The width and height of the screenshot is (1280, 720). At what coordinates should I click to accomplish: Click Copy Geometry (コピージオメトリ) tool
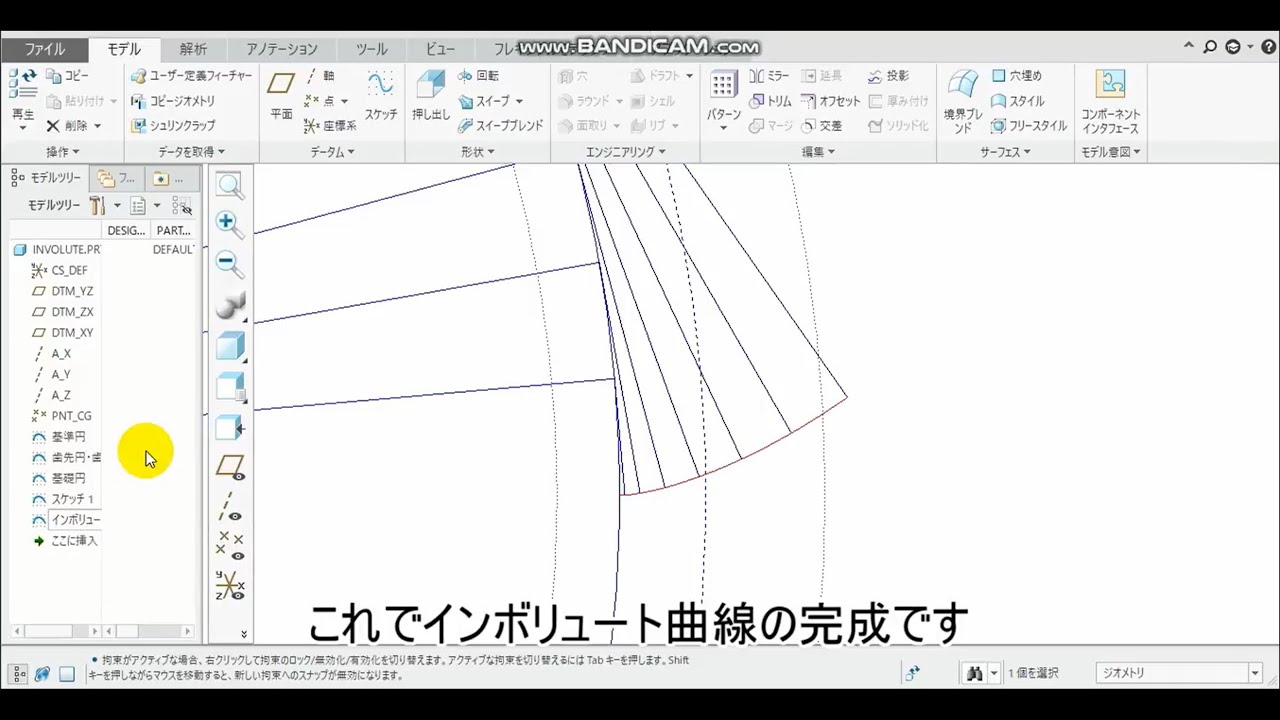(x=173, y=101)
